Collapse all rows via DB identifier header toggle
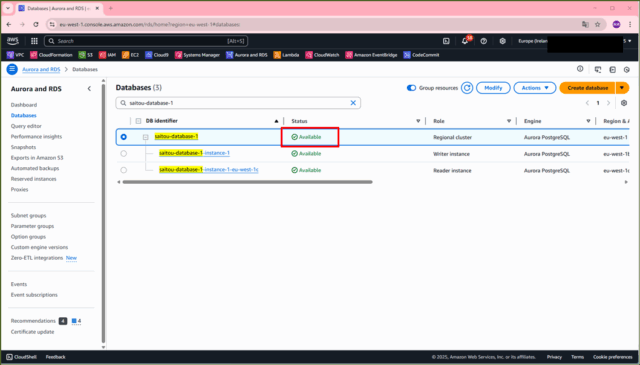Screen dimensions: 640x365 click(x=138, y=121)
